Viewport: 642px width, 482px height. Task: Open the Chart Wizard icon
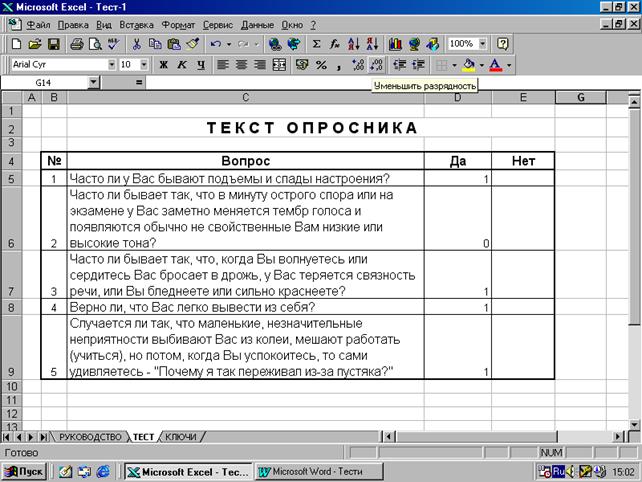pos(394,44)
